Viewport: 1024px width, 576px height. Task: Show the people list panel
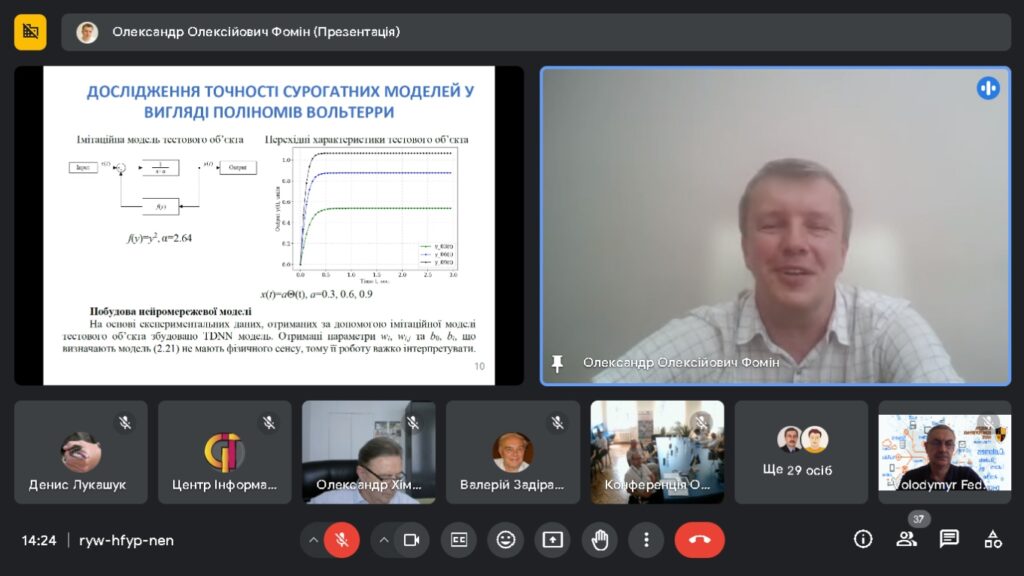pyautogui.click(x=906, y=540)
